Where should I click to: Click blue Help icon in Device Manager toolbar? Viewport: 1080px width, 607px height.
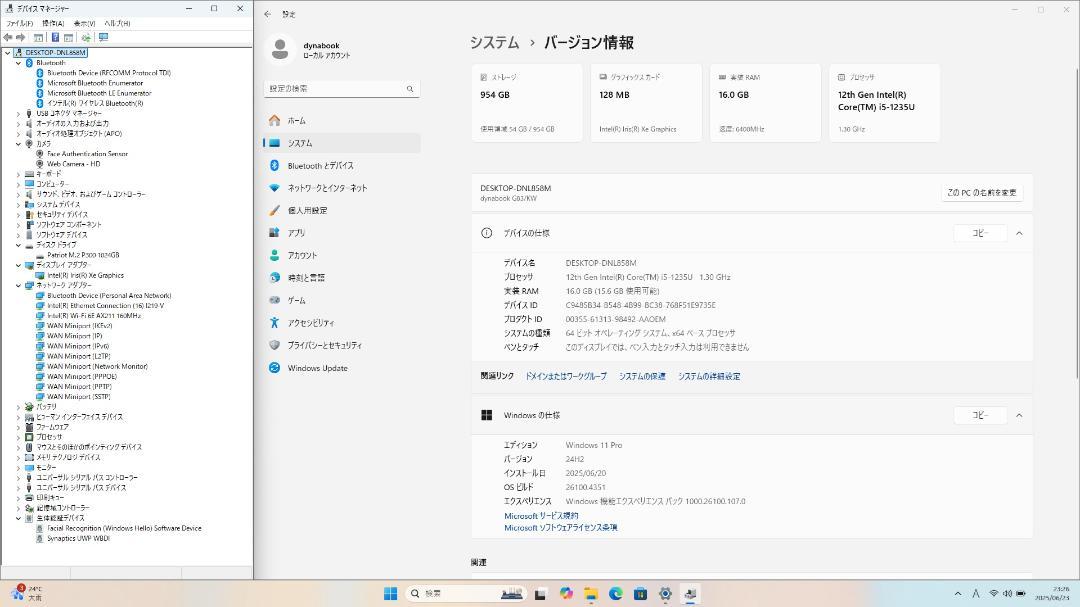[55, 37]
